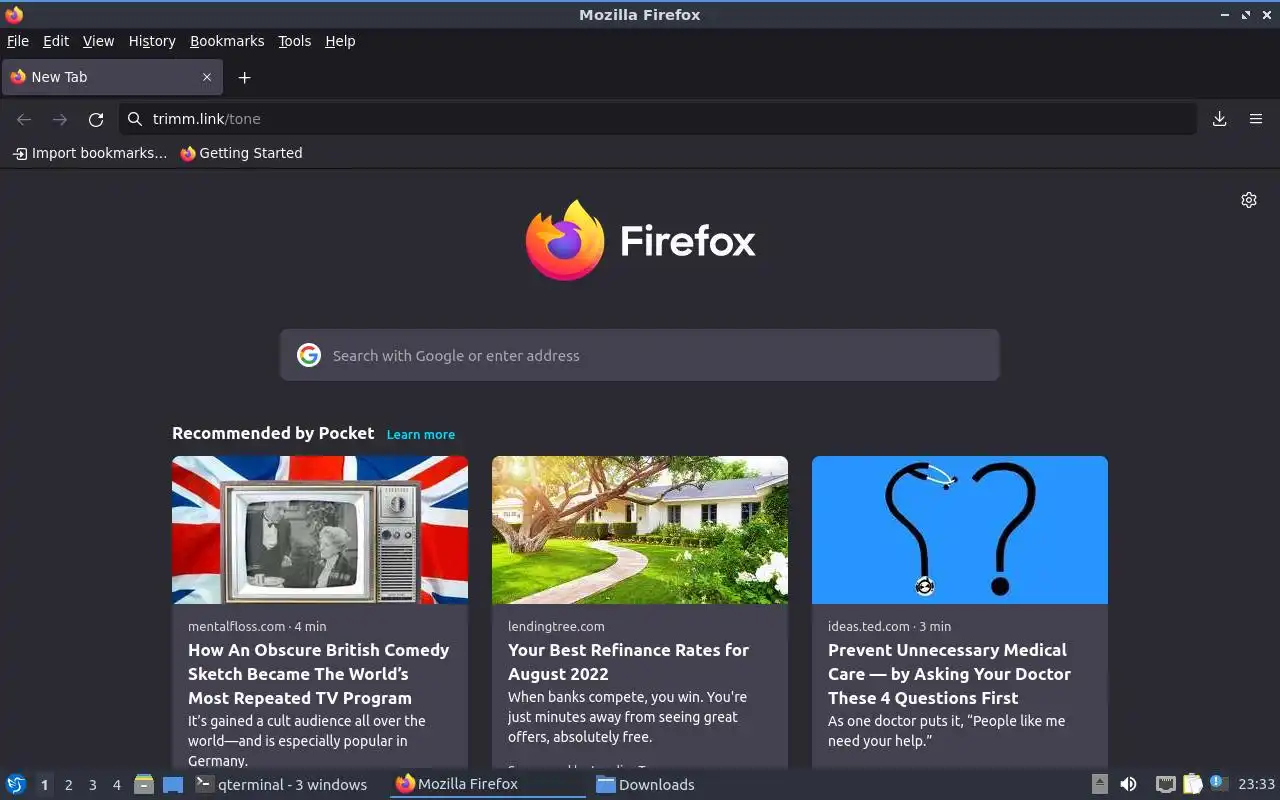Open a new tab with the plus icon
The width and height of the screenshot is (1280, 800).
pyautogui.click(x=244, y=77)
